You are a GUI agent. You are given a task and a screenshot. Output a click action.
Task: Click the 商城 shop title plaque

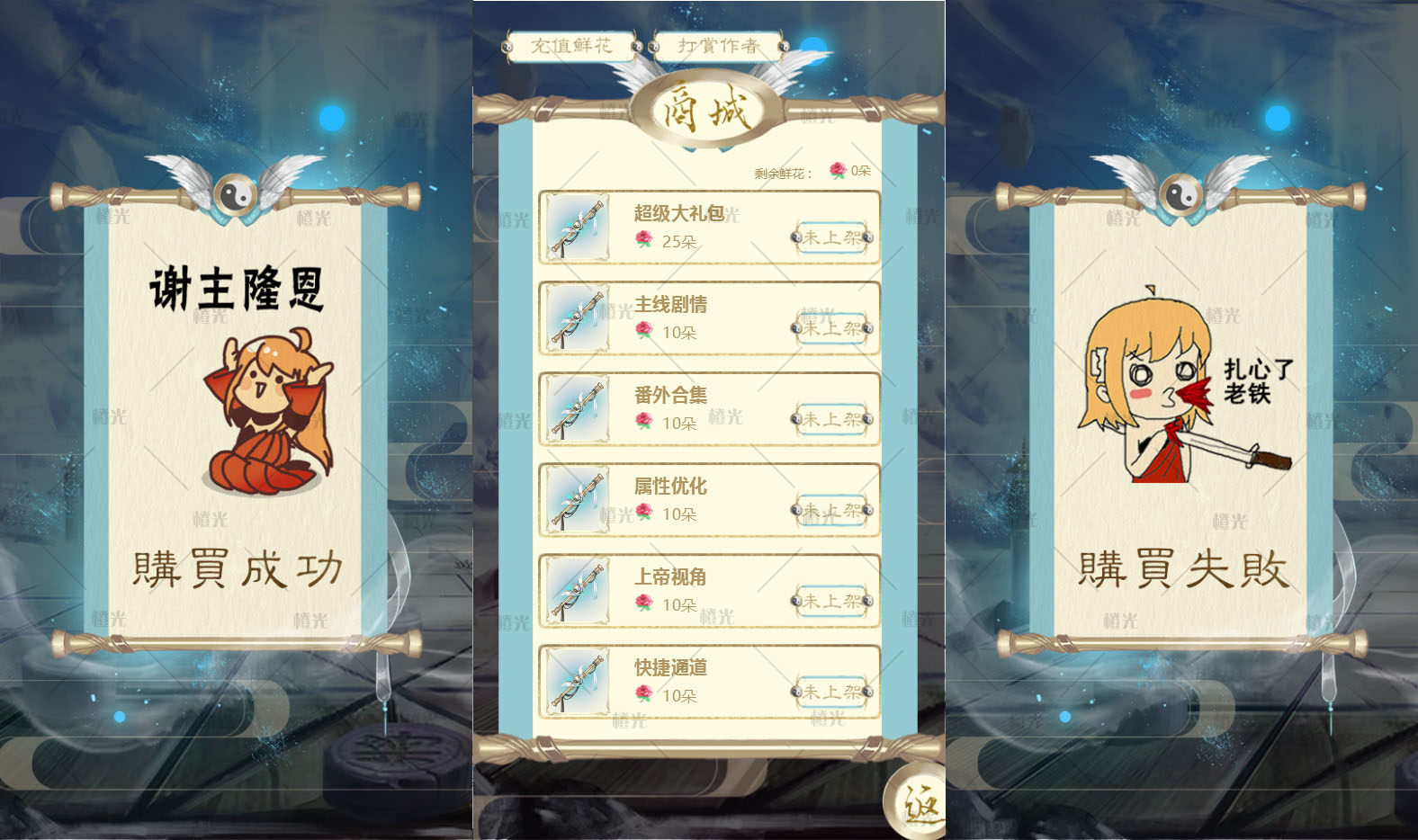(x=707, y=112)
